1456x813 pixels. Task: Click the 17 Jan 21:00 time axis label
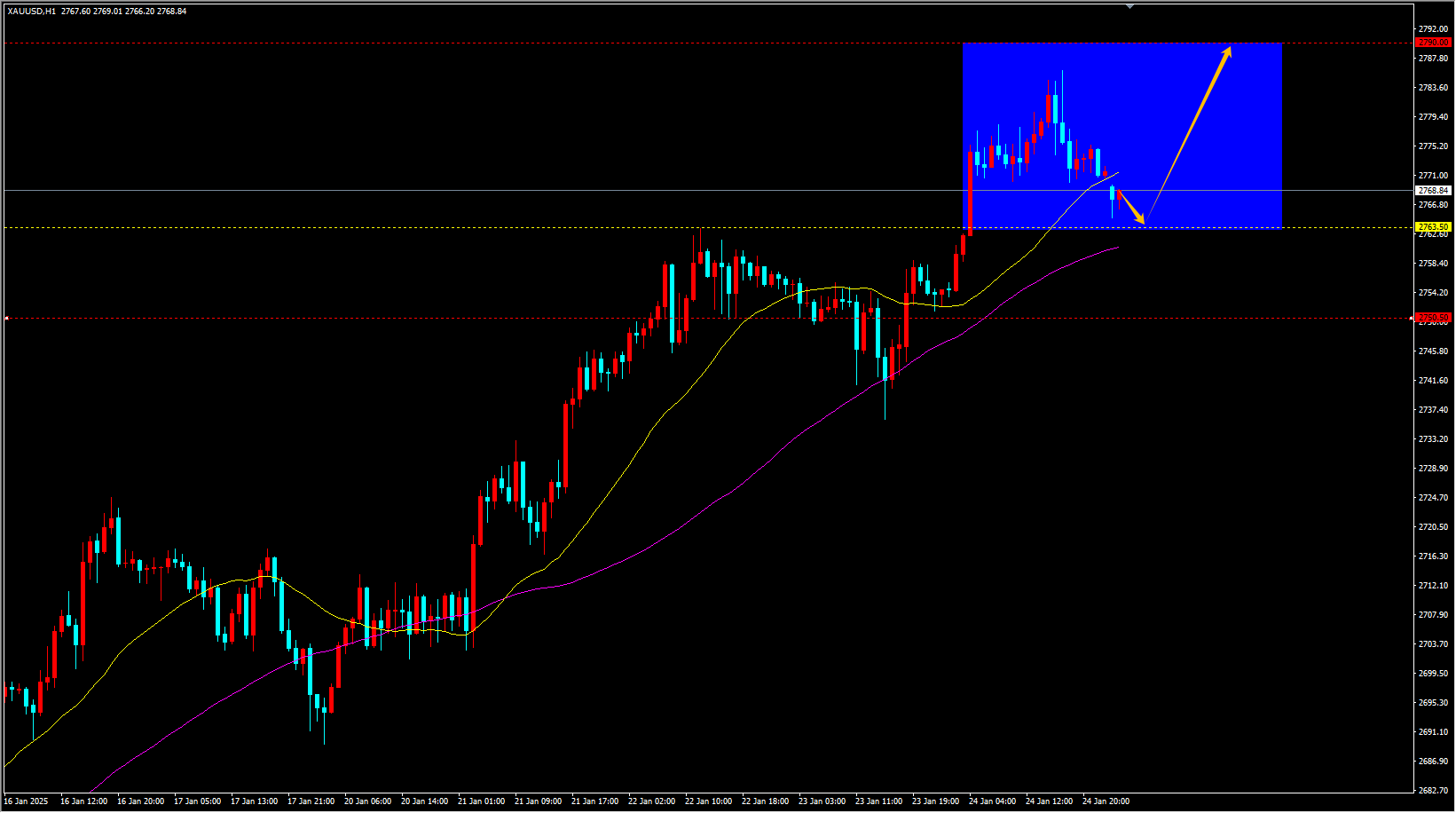pyautogui.click(x=311, y=801)
